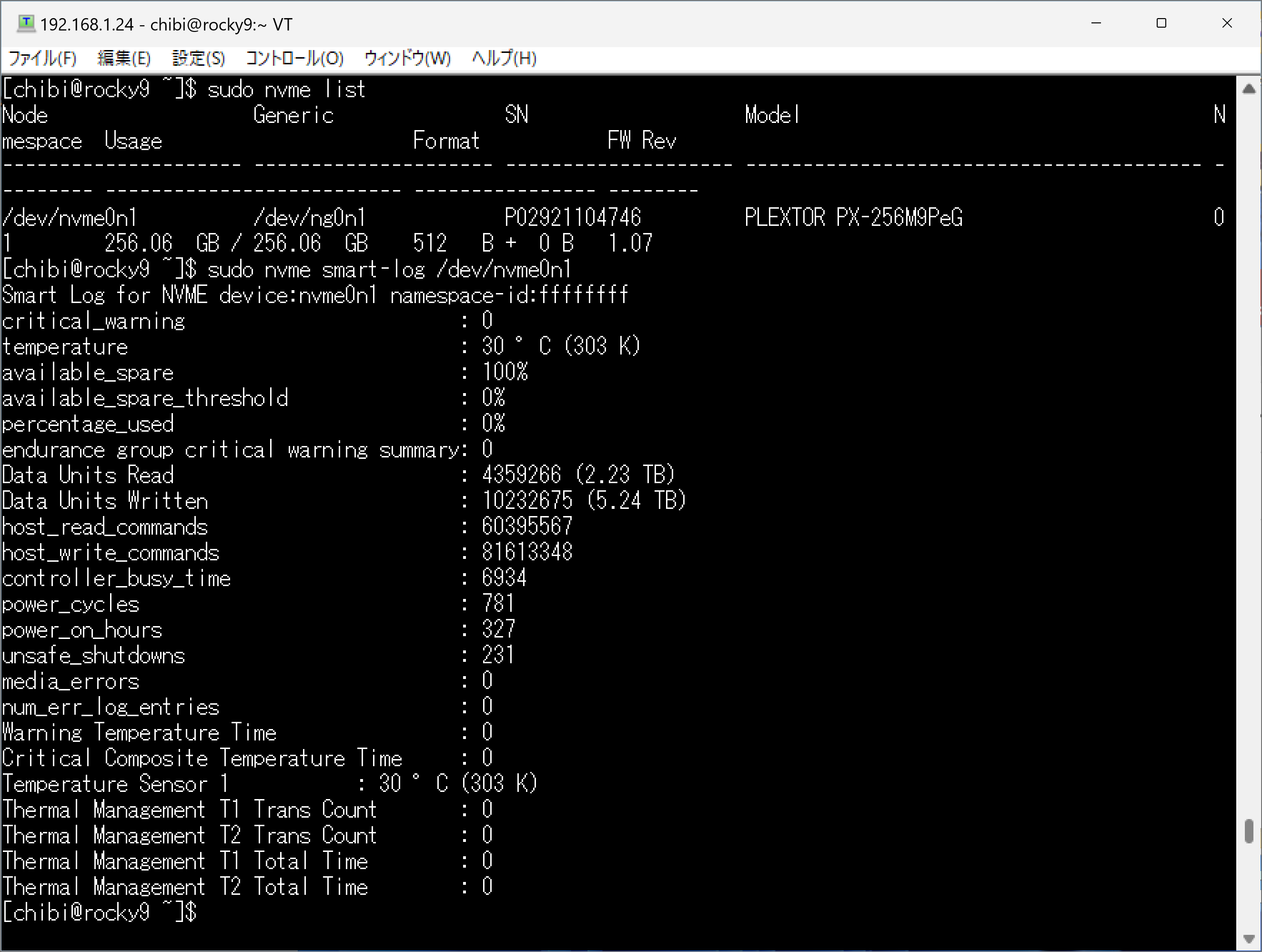Viewport: 1262px width, 952px height.
Task: Maximize the Tera Term window
Action: tap(1161, 23)
